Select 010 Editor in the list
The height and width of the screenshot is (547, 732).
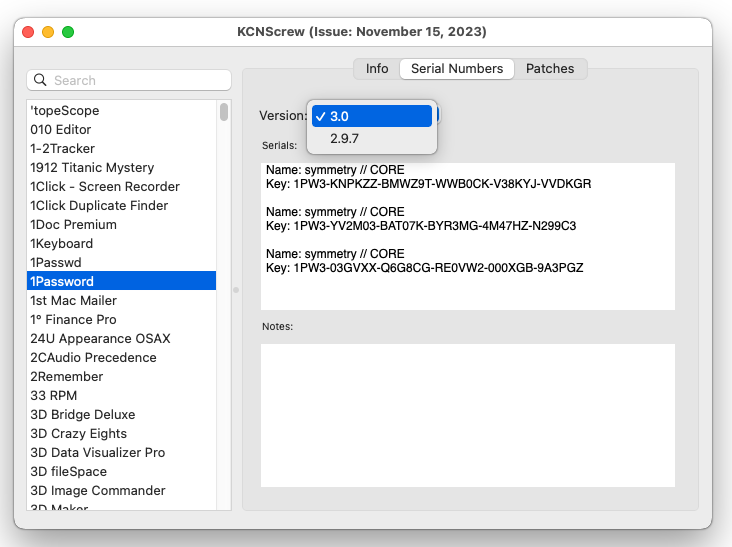[x=61, y=130]
